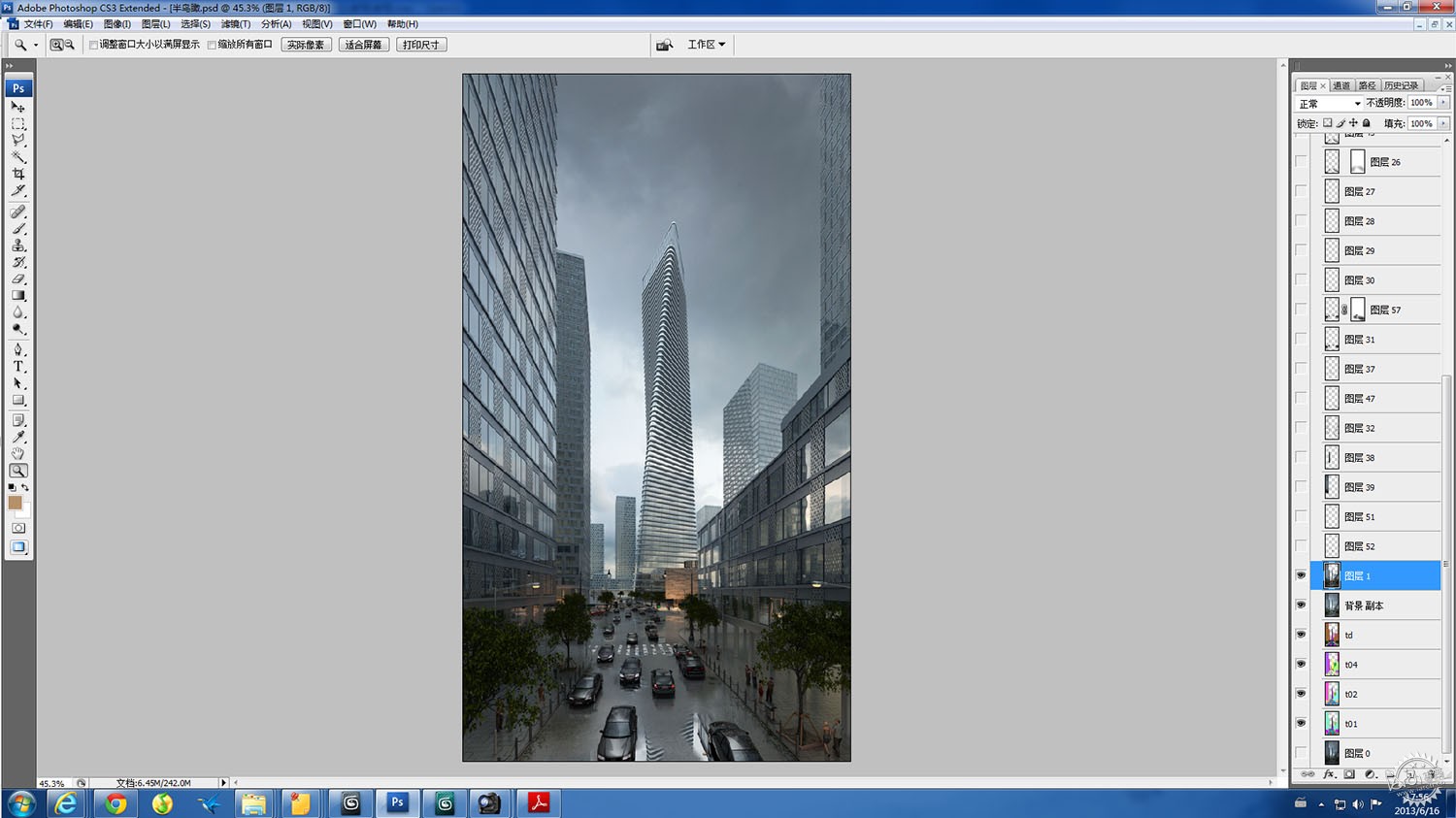Switch to 通道 tab
Image resolution: width=1456 pixels, height=818 pixels.
1341,85
